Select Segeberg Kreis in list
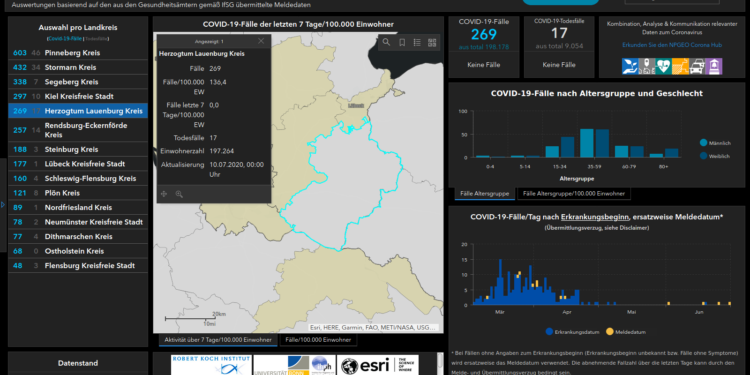The width and height of the screenshot is (750, 375). pos(78,82)
